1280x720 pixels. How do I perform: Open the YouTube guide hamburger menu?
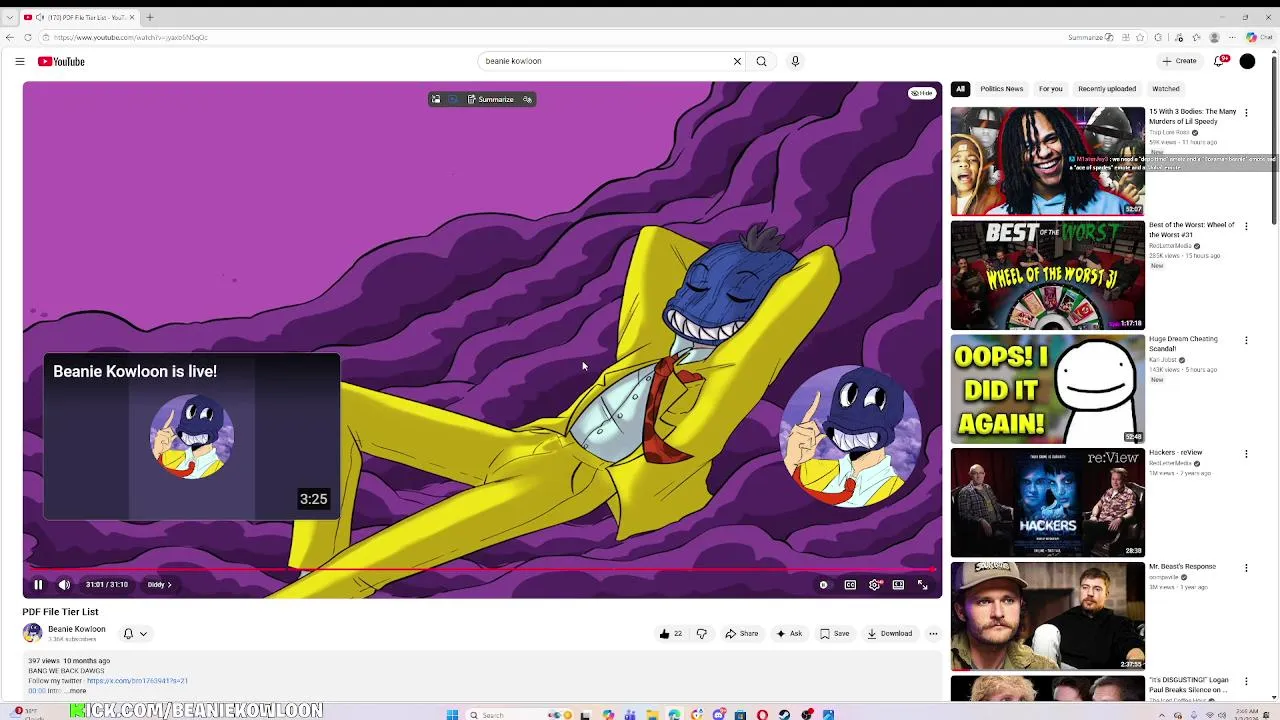(19, 61)
